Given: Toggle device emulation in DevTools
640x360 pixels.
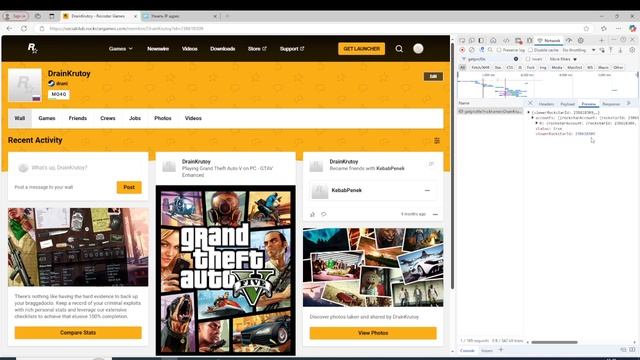Looking at the screenshot, I should point(472,40).
